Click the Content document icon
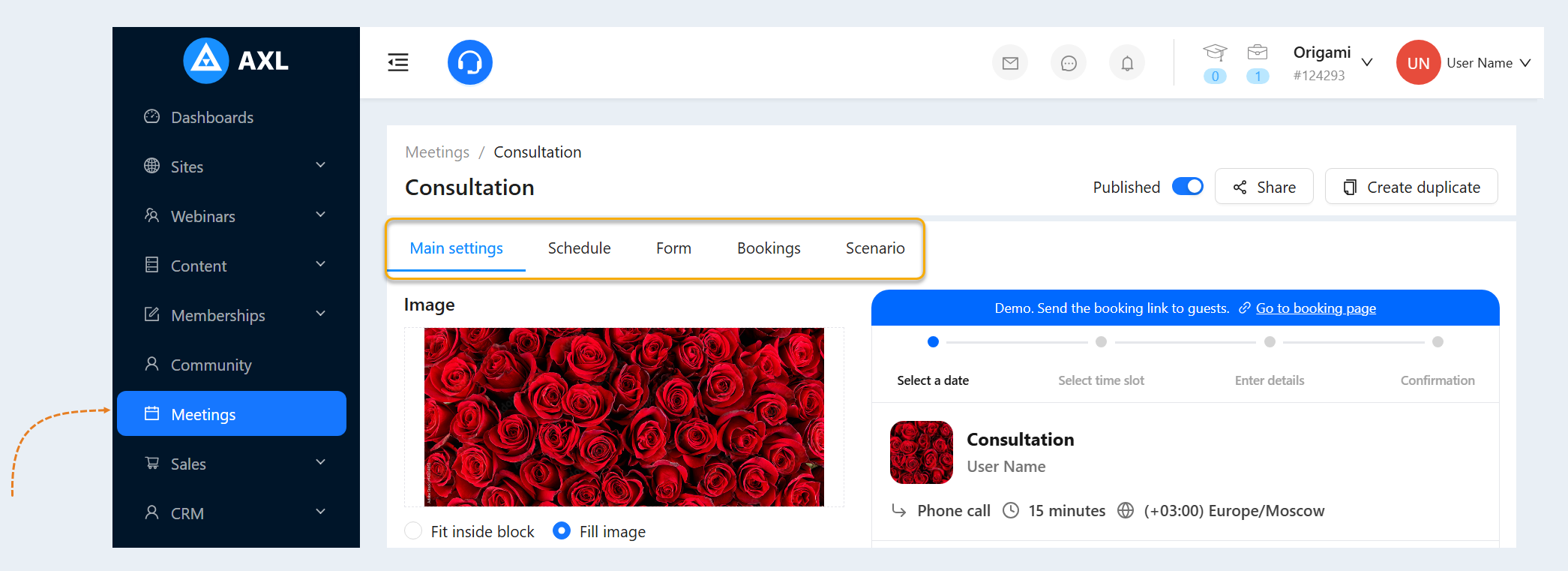This screenshot has width=1568, height=571. (152, 265)
